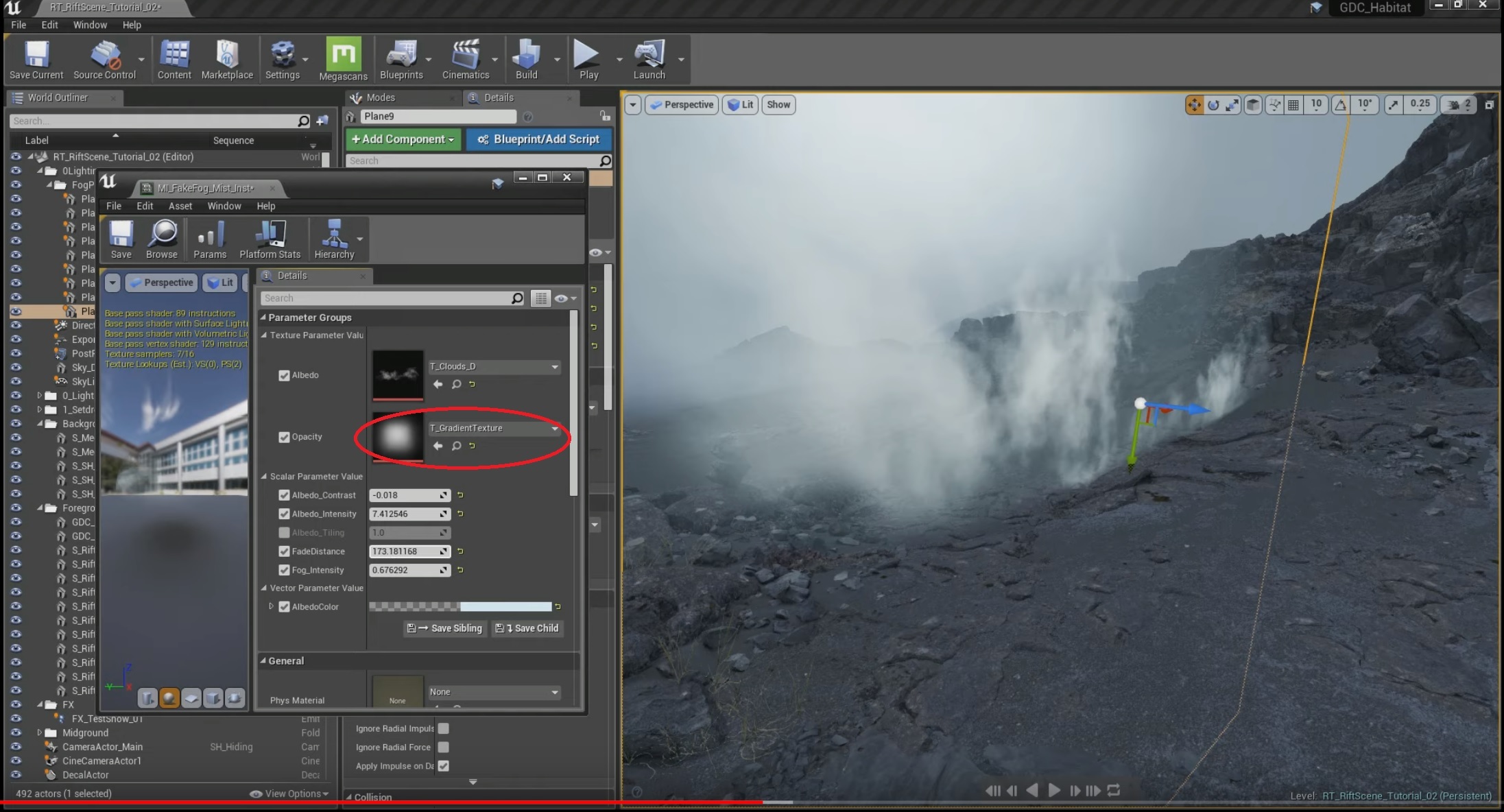Disable the Albedo_Contrast override checkbox
Image resolution: width=1504 pixels, height=812 pixels.
pos(284,495)
